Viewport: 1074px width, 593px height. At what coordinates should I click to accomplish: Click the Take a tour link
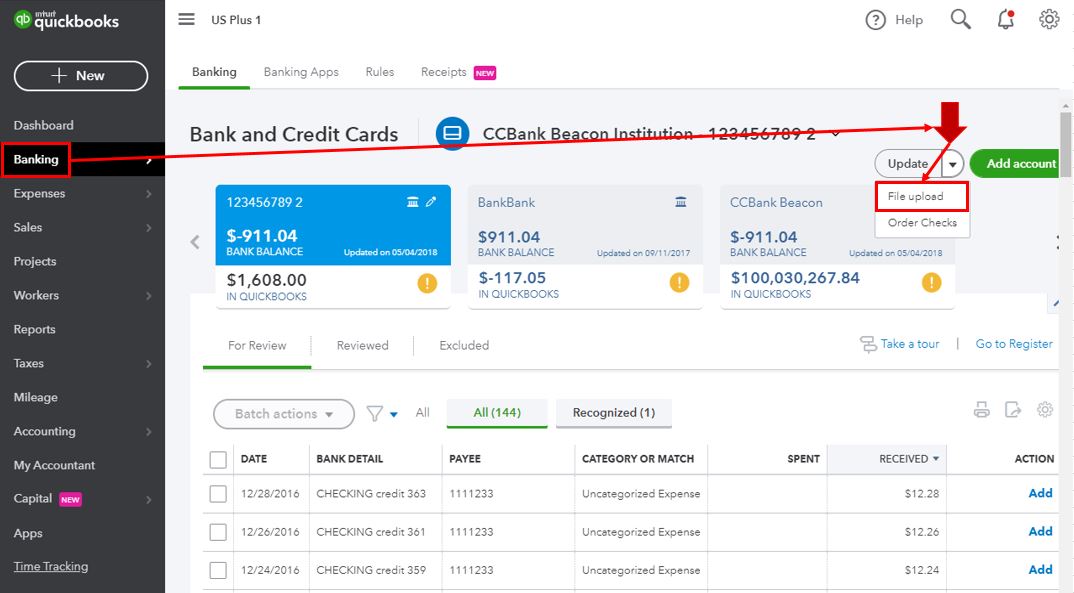click(910, 344)
